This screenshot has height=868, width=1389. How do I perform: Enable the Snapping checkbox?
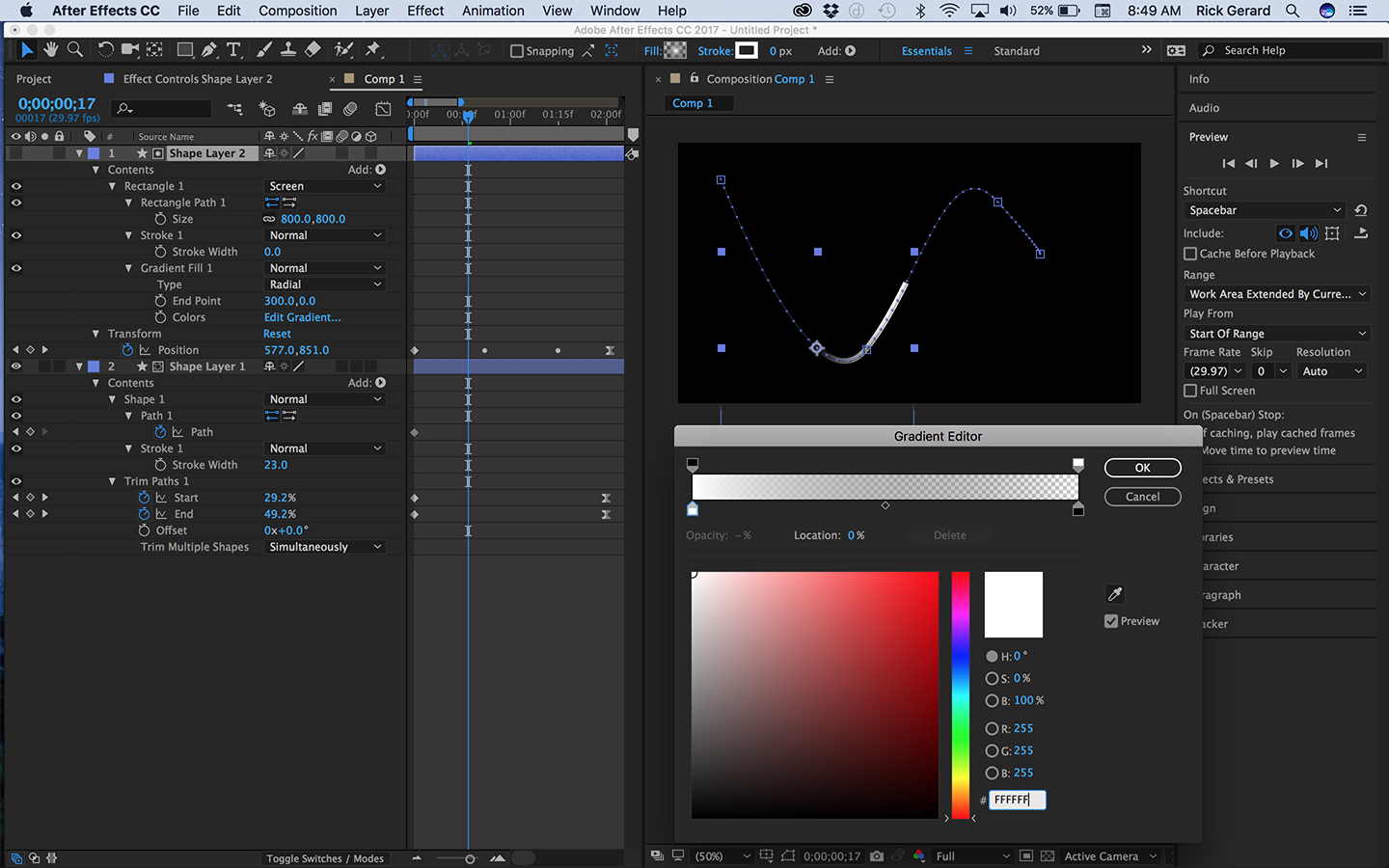[517, 51]
